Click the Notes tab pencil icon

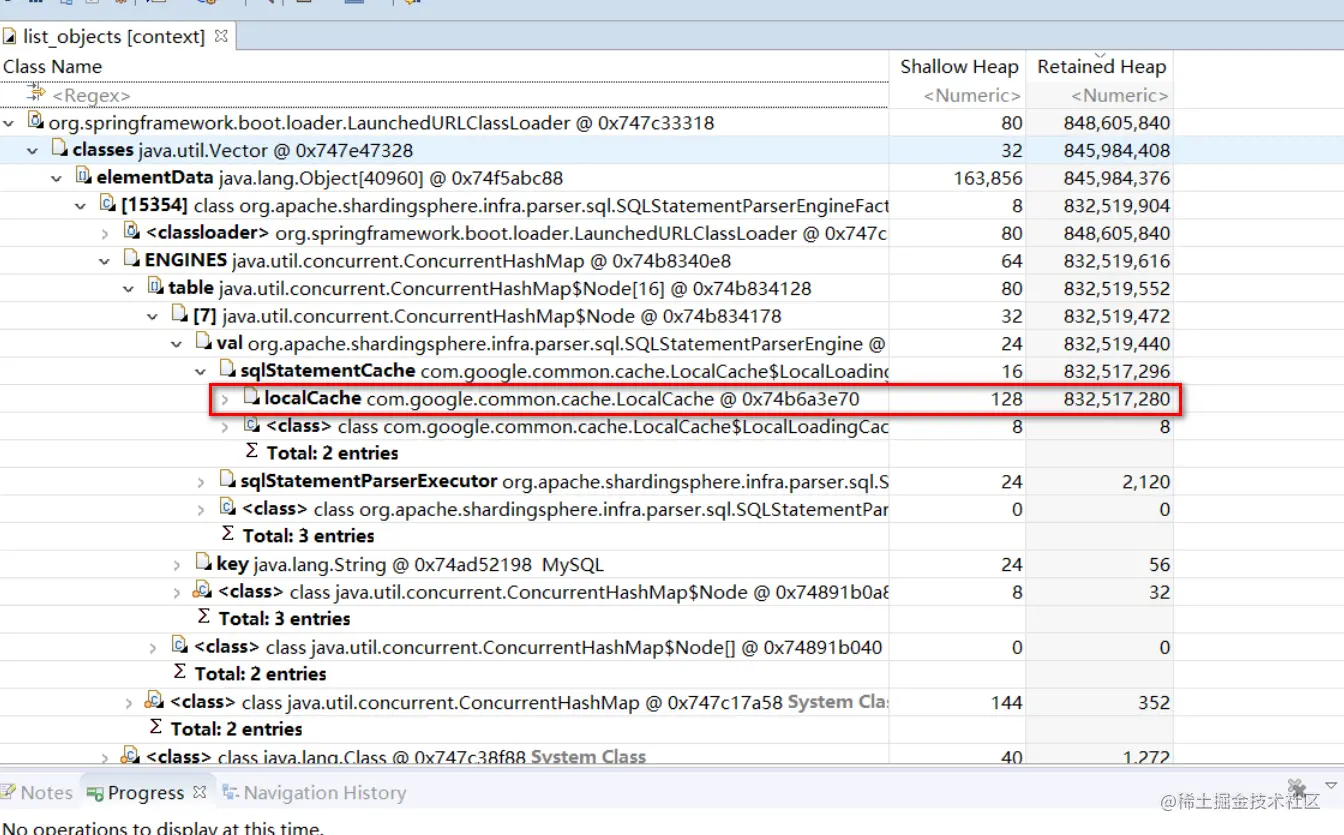[x=8, y=792]
